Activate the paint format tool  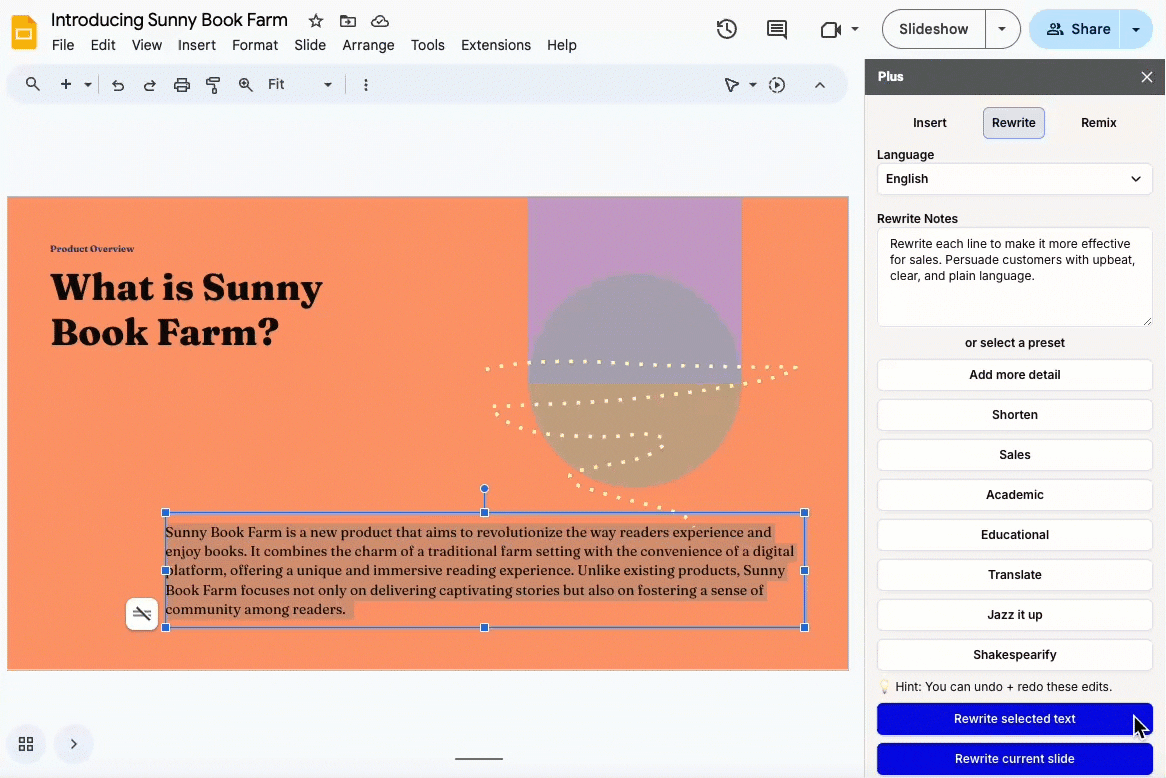(x=213, y=85)
